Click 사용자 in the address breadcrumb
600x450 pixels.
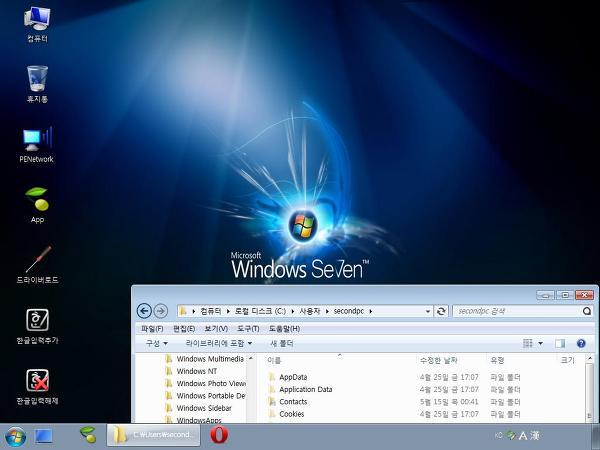310,311
